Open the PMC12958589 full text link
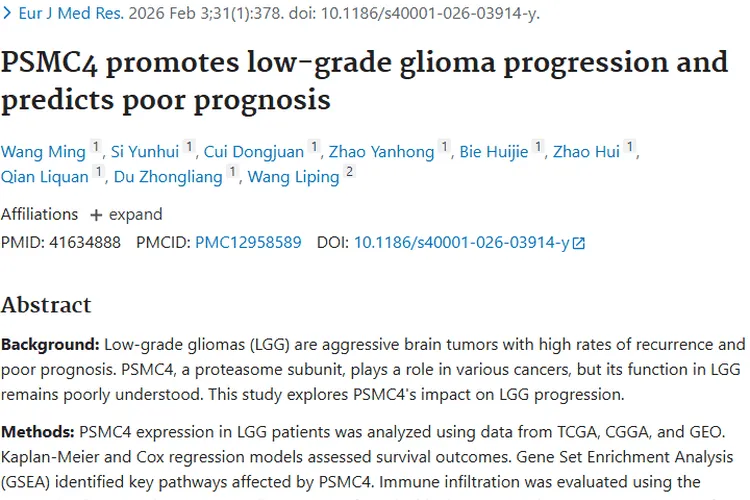Viewport: 750px width, 500px height. pos(248,242)
